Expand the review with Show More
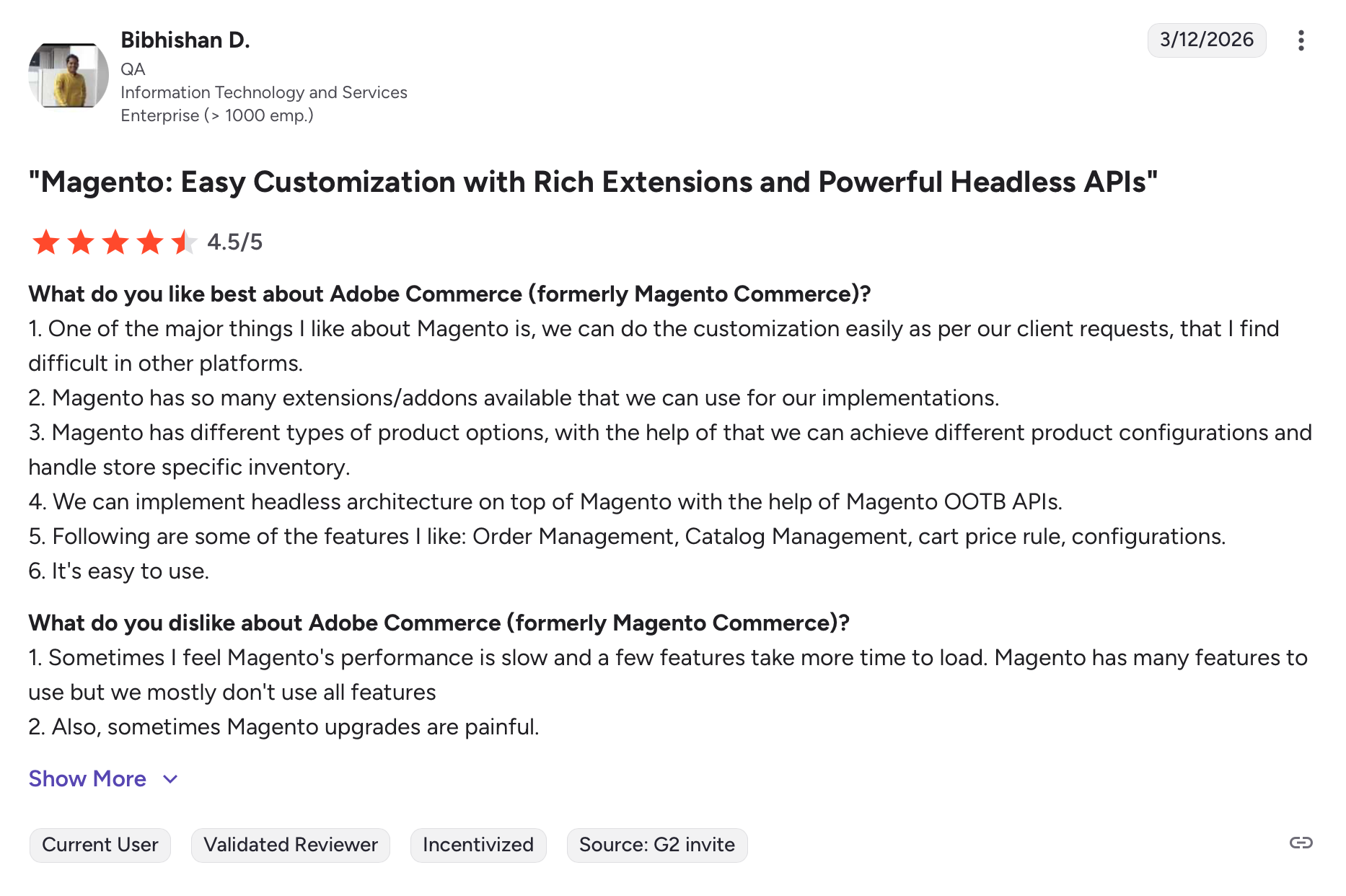This screenshot has height=896, width=1346. (x=87, y=778)
